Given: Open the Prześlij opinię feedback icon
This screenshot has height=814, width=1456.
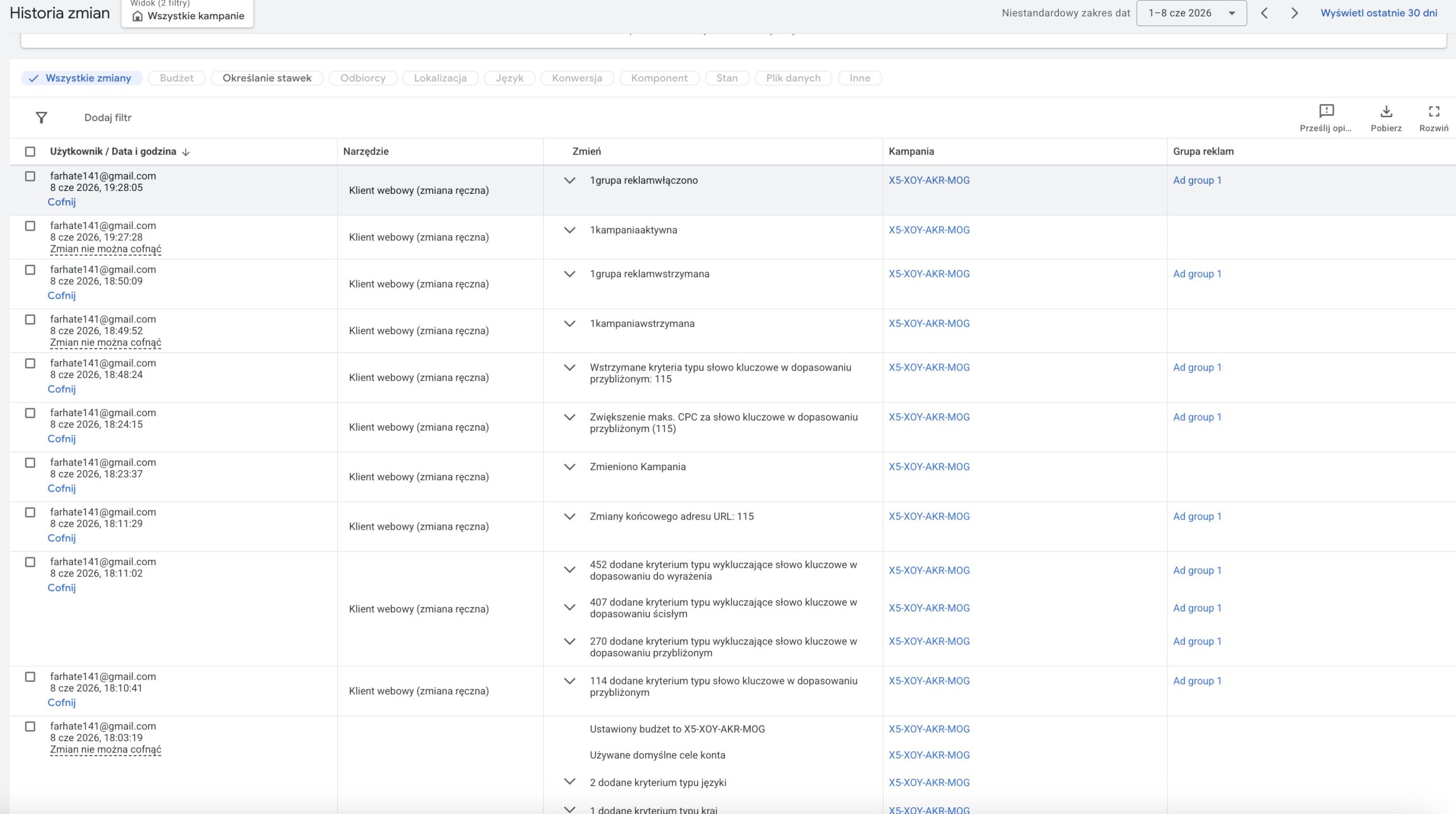Looking at the screenshot, I should pyautogui.click(x=1326, y=111).
